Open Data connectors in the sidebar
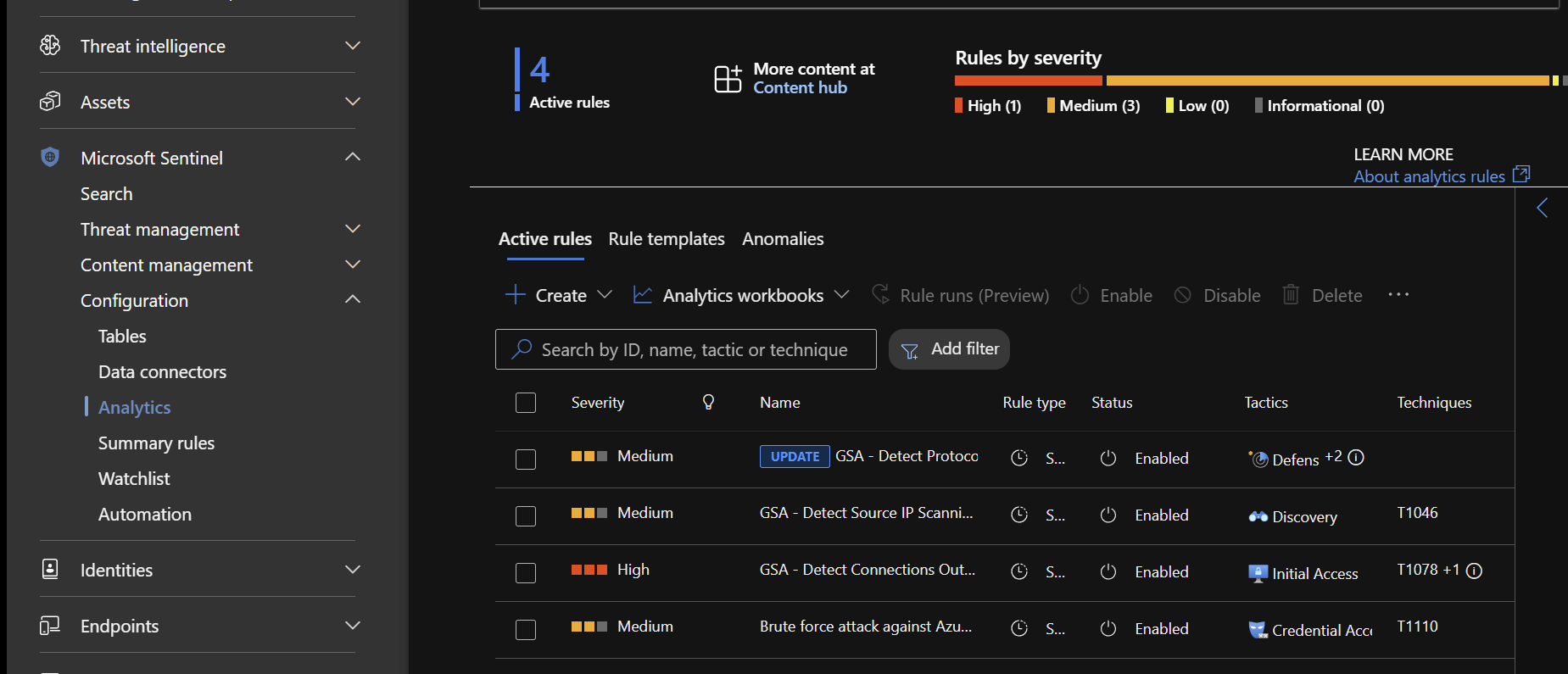This screenshot has height=674, width=1568. (162, 372)
